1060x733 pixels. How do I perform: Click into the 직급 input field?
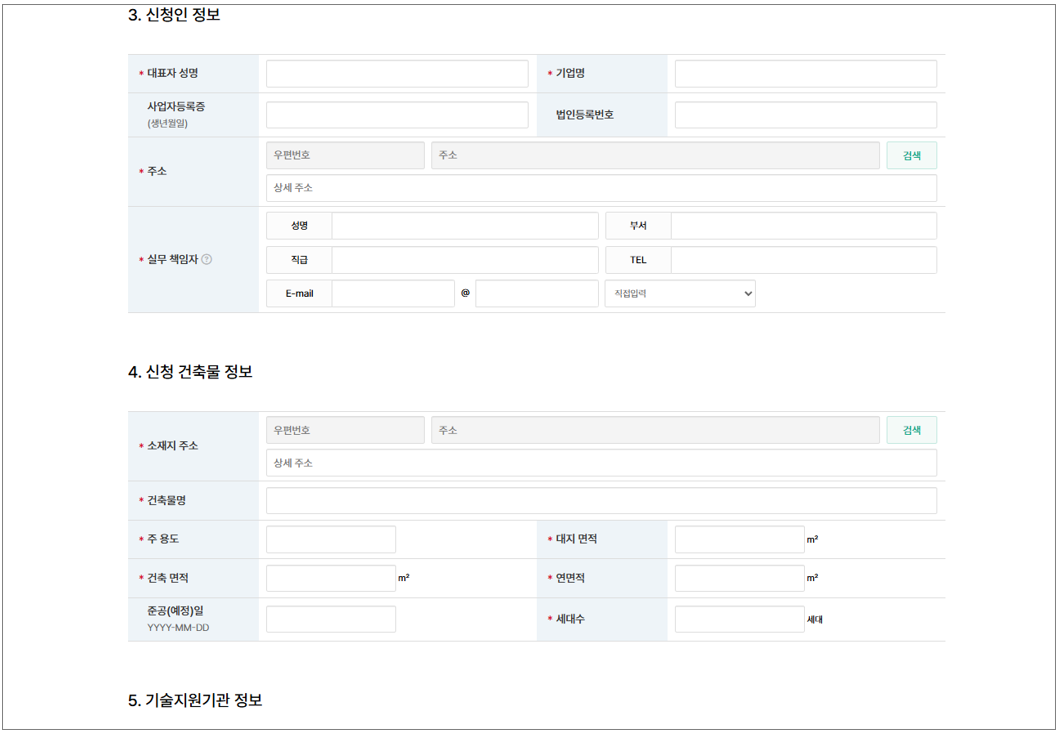(464, 260)
